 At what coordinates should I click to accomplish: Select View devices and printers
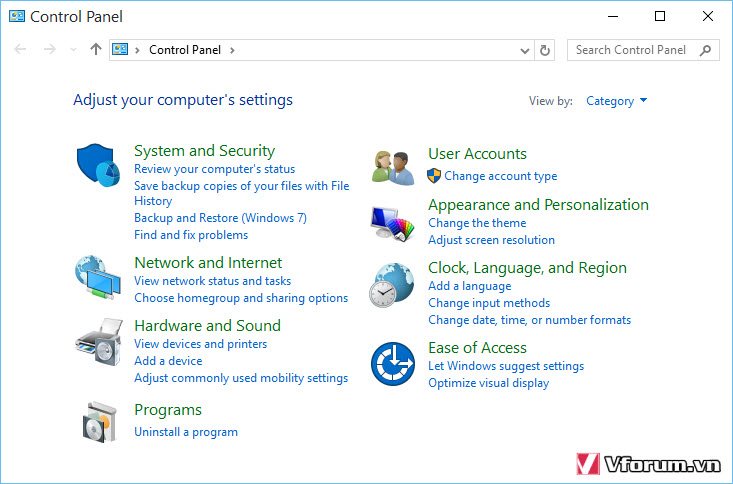point(201,344)
